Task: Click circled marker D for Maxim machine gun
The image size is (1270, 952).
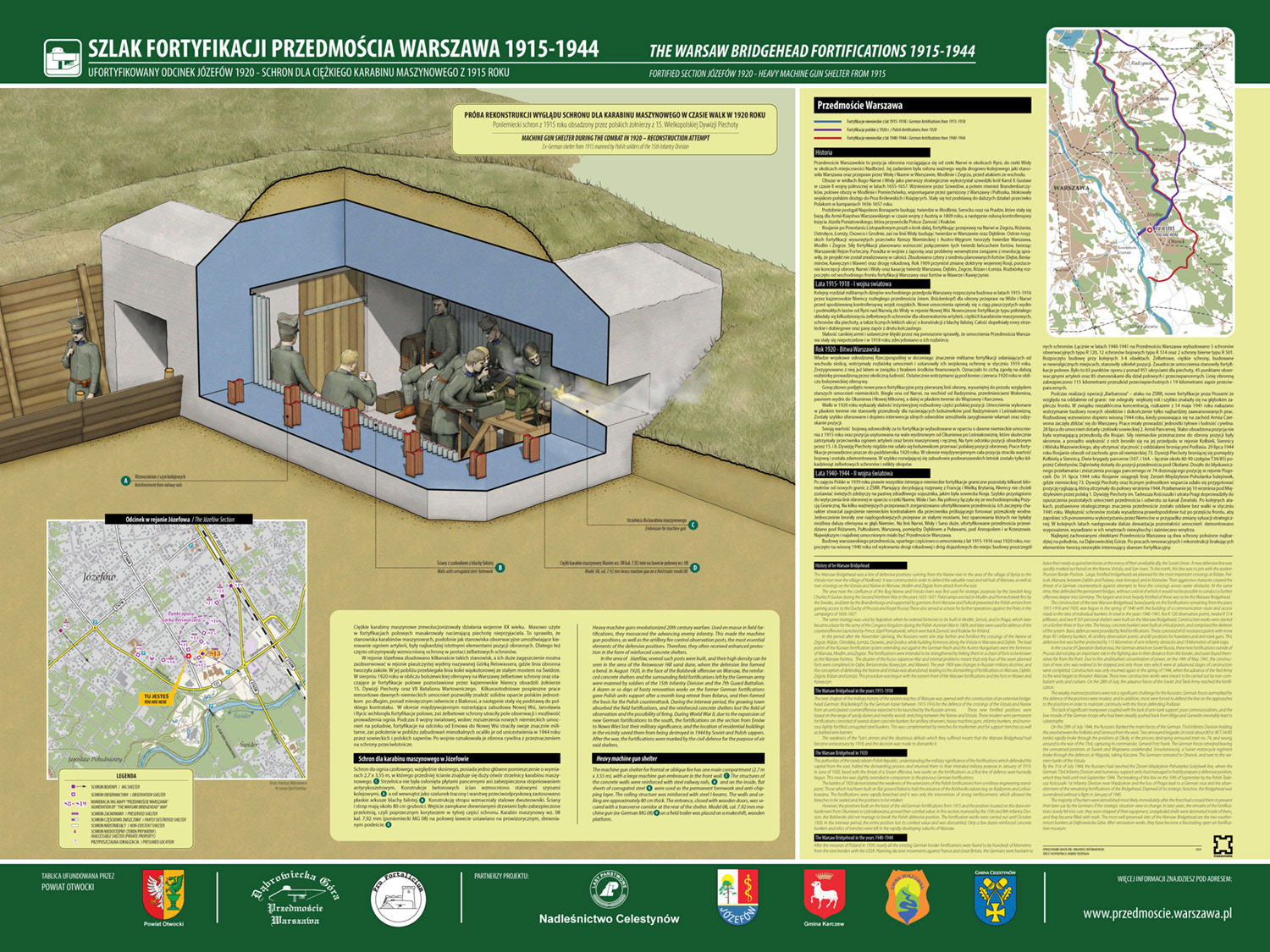Action: (x=695, y=568)
